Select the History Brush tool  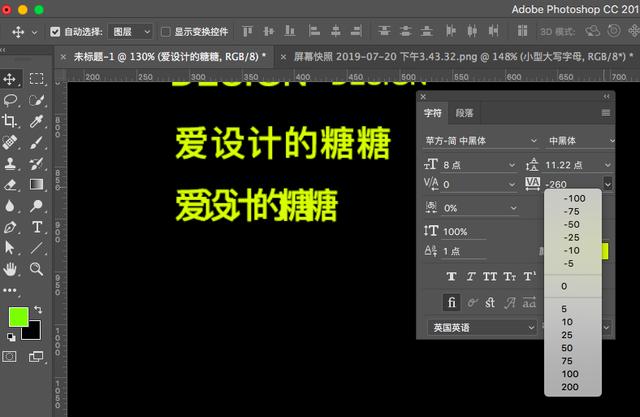tap(36, 164)
